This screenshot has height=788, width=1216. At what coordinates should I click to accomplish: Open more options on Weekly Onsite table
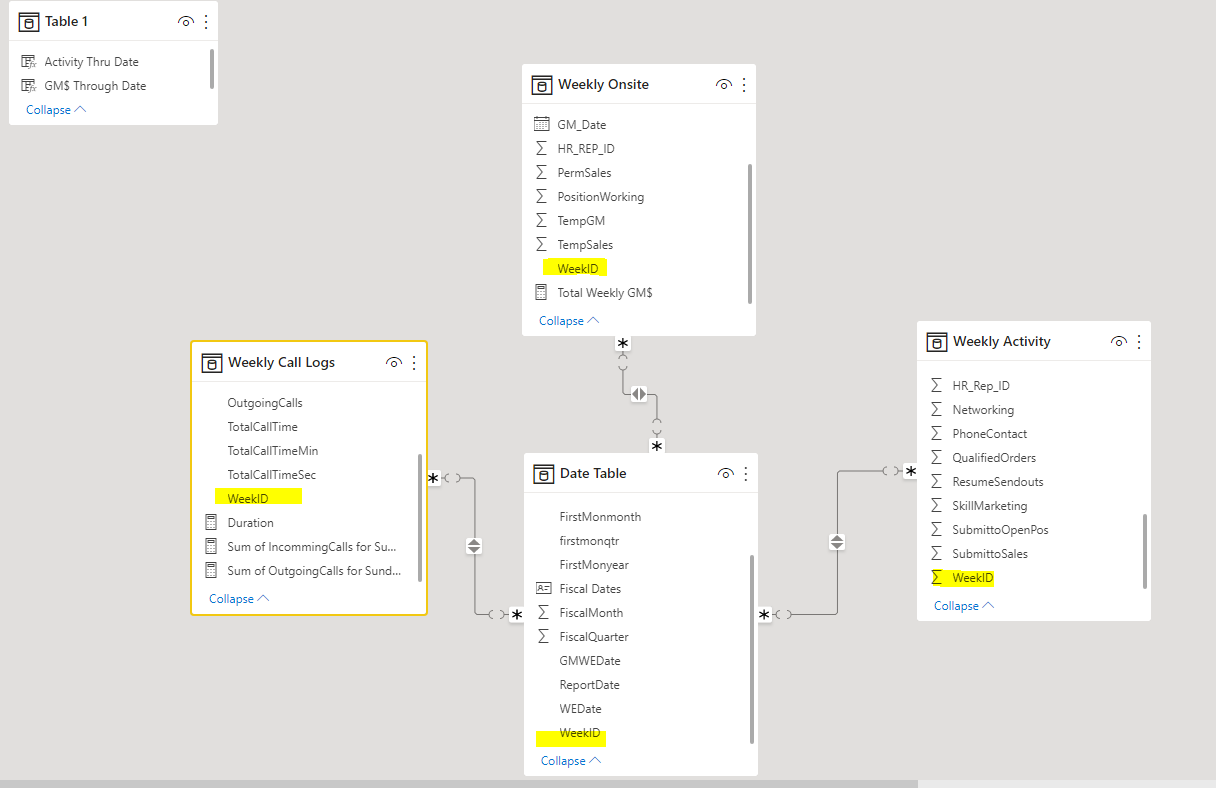pyautogui.click(x=743, y=85)
